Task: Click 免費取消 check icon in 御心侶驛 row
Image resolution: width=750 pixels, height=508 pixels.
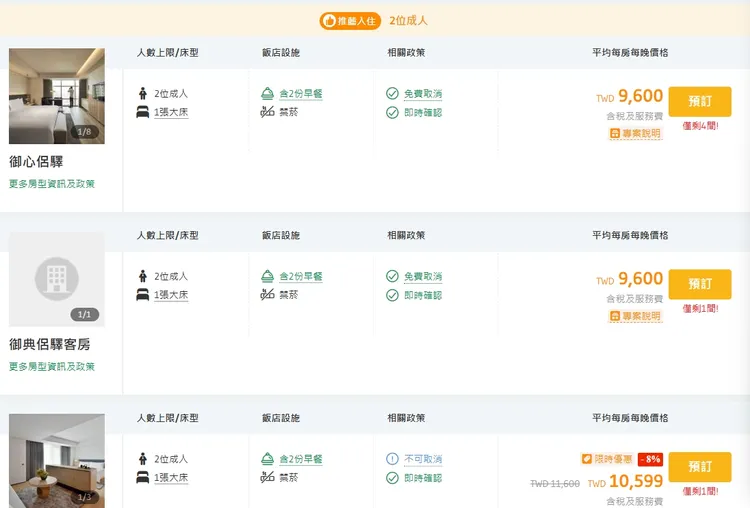Action: tap(392, 93)
